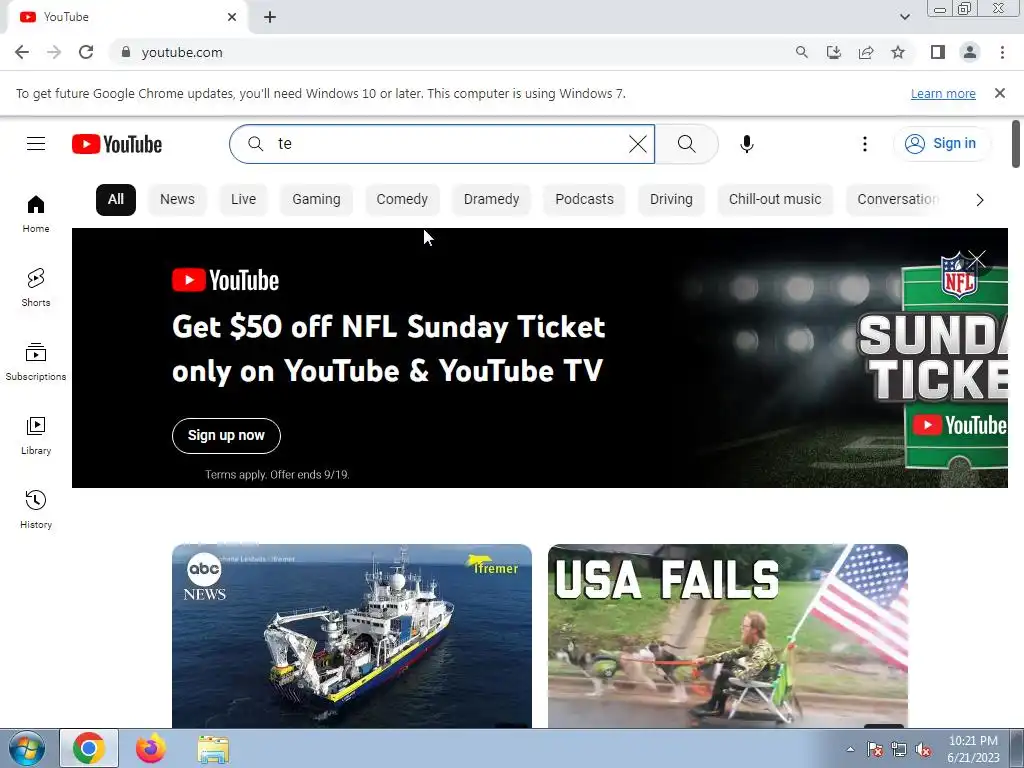Go to Home in the sidebar

point(36,214)
